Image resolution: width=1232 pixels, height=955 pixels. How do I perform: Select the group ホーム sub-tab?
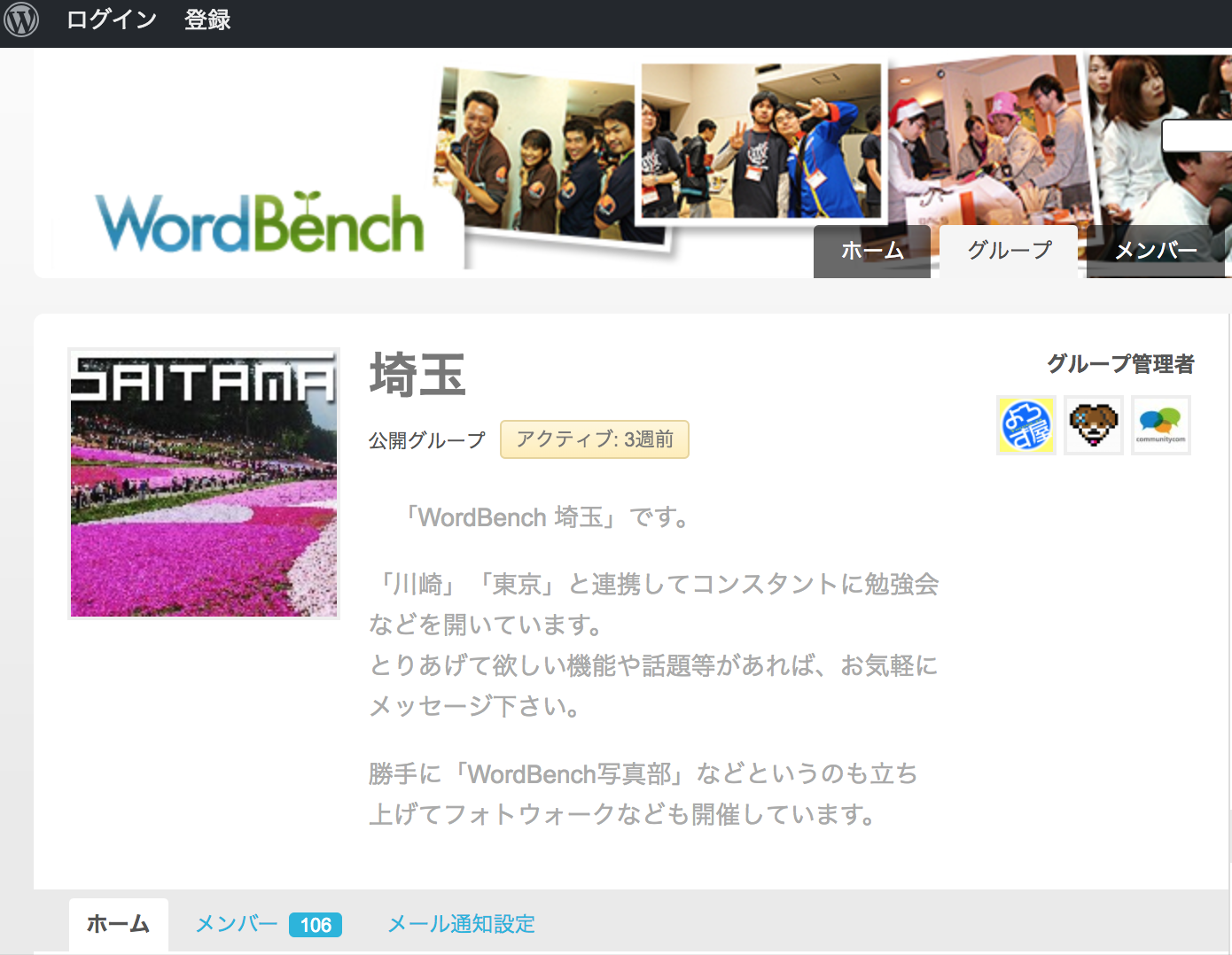click(x=119, y=925)
